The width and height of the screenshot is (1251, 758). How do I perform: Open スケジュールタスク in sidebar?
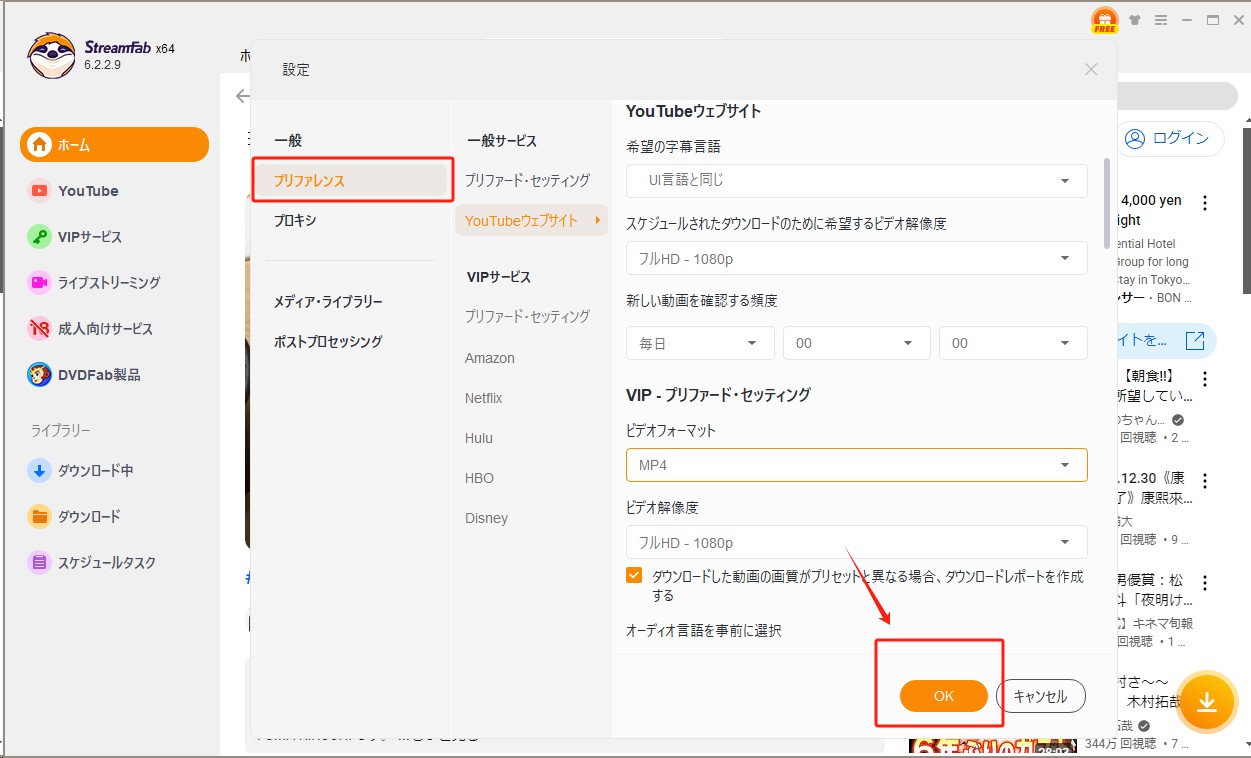pos(107,563)
